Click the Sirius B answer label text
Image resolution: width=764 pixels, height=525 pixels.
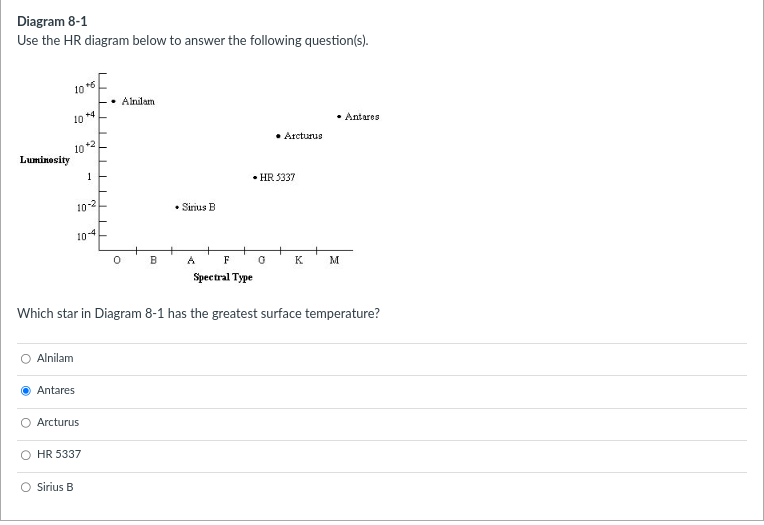point(55,487)
